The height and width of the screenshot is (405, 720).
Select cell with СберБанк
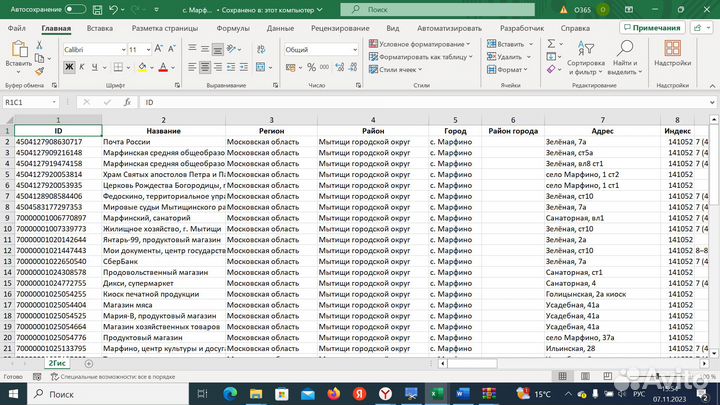(163, 261)
